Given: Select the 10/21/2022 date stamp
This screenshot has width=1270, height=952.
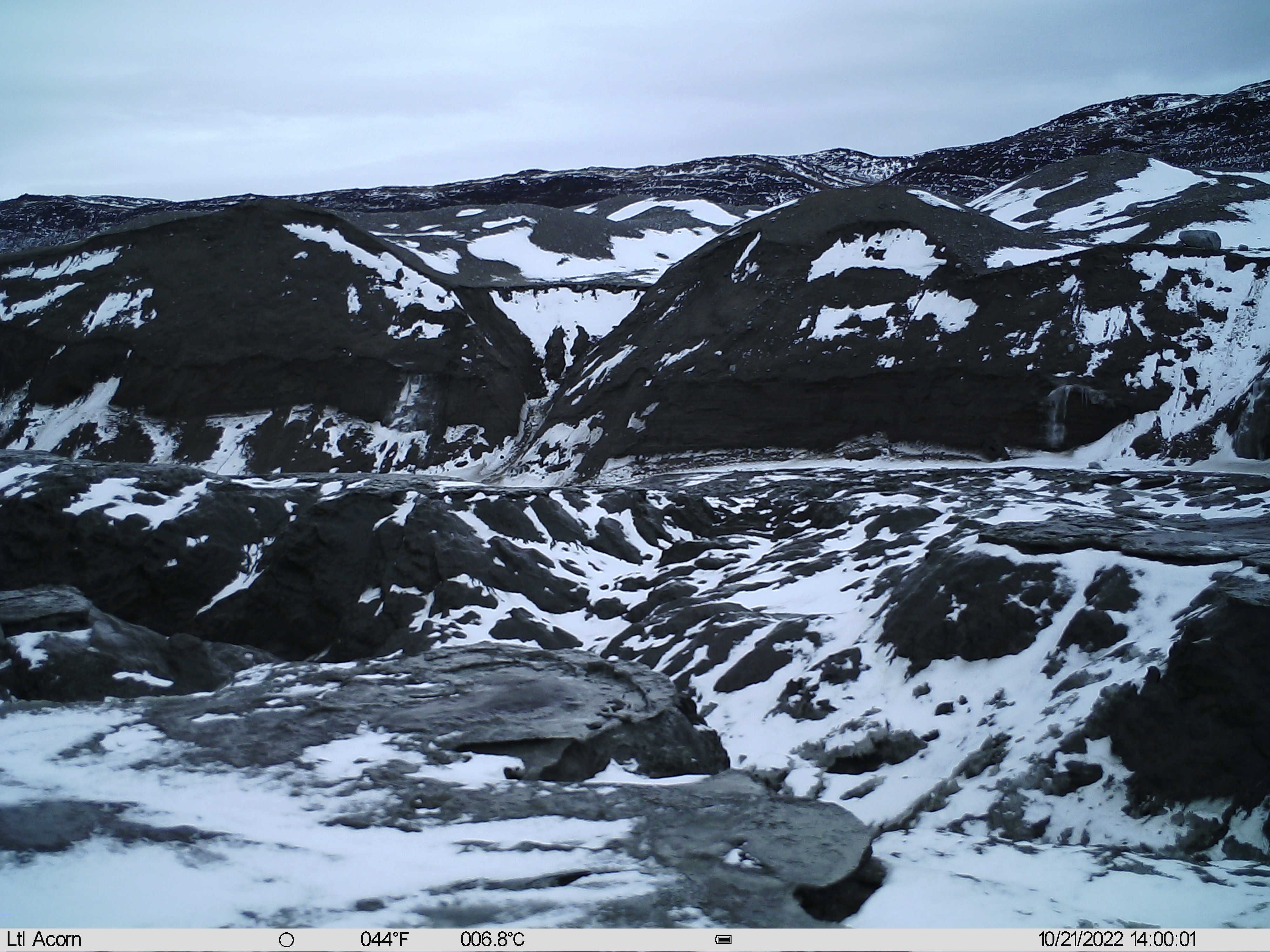Looking at the screenshot, I should click(x=1080, y=939).
